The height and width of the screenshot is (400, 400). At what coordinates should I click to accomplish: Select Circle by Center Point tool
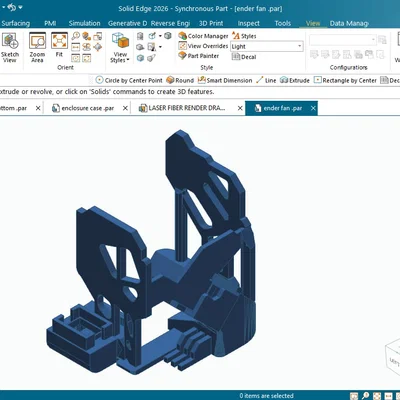129,80
